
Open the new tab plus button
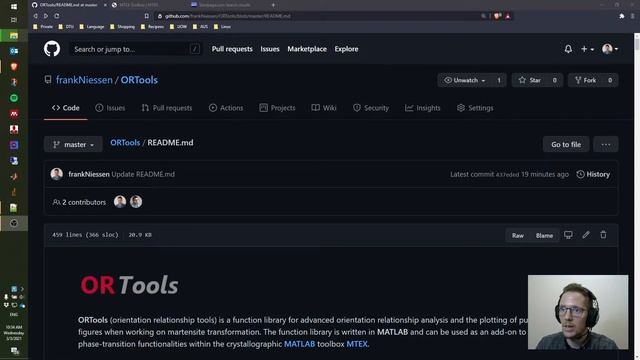(x=273, y=5)
